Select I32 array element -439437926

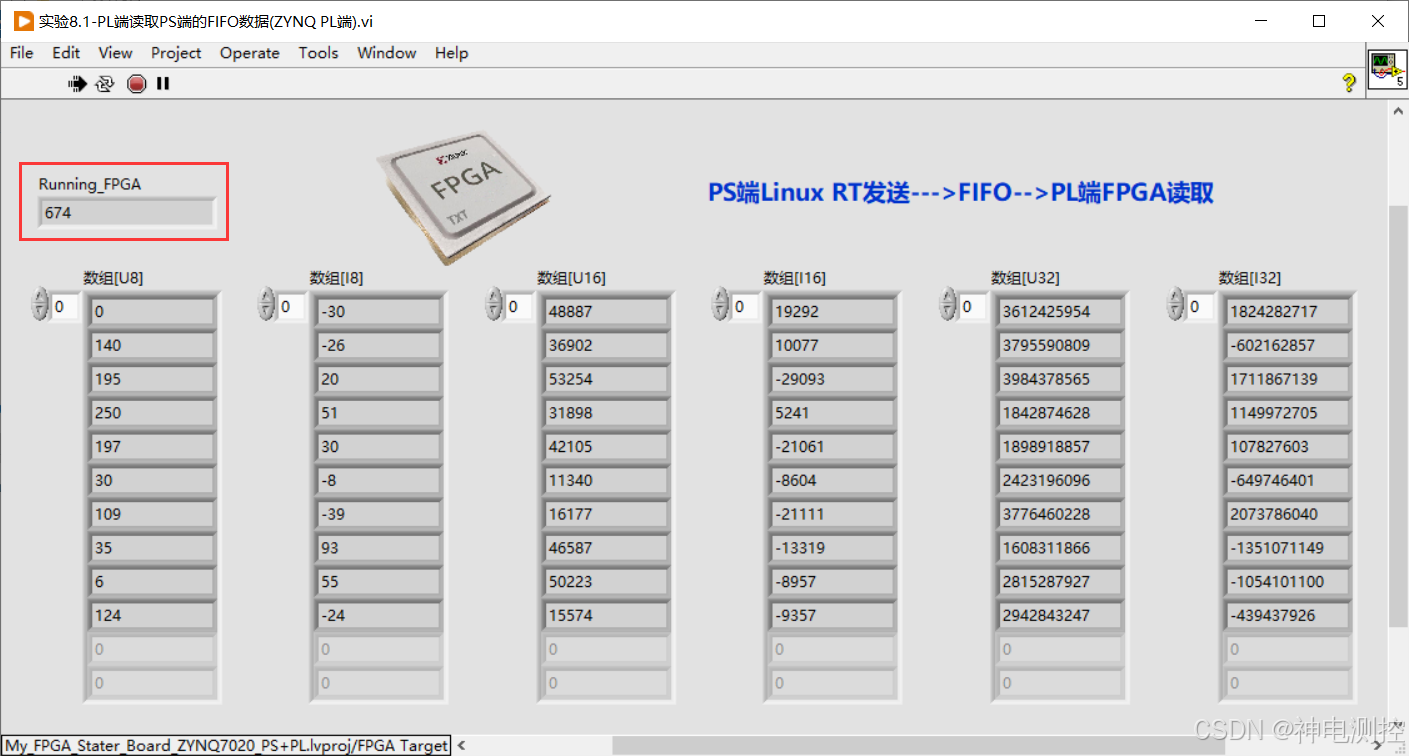click(1288, 615)
